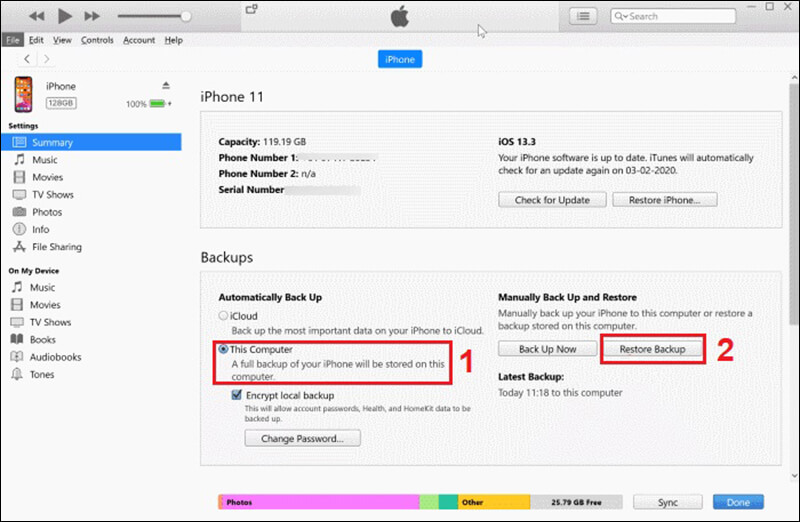Click the iOS 13.3 version text
Viewport: 800px width, 522px height.
coord(517,142)
